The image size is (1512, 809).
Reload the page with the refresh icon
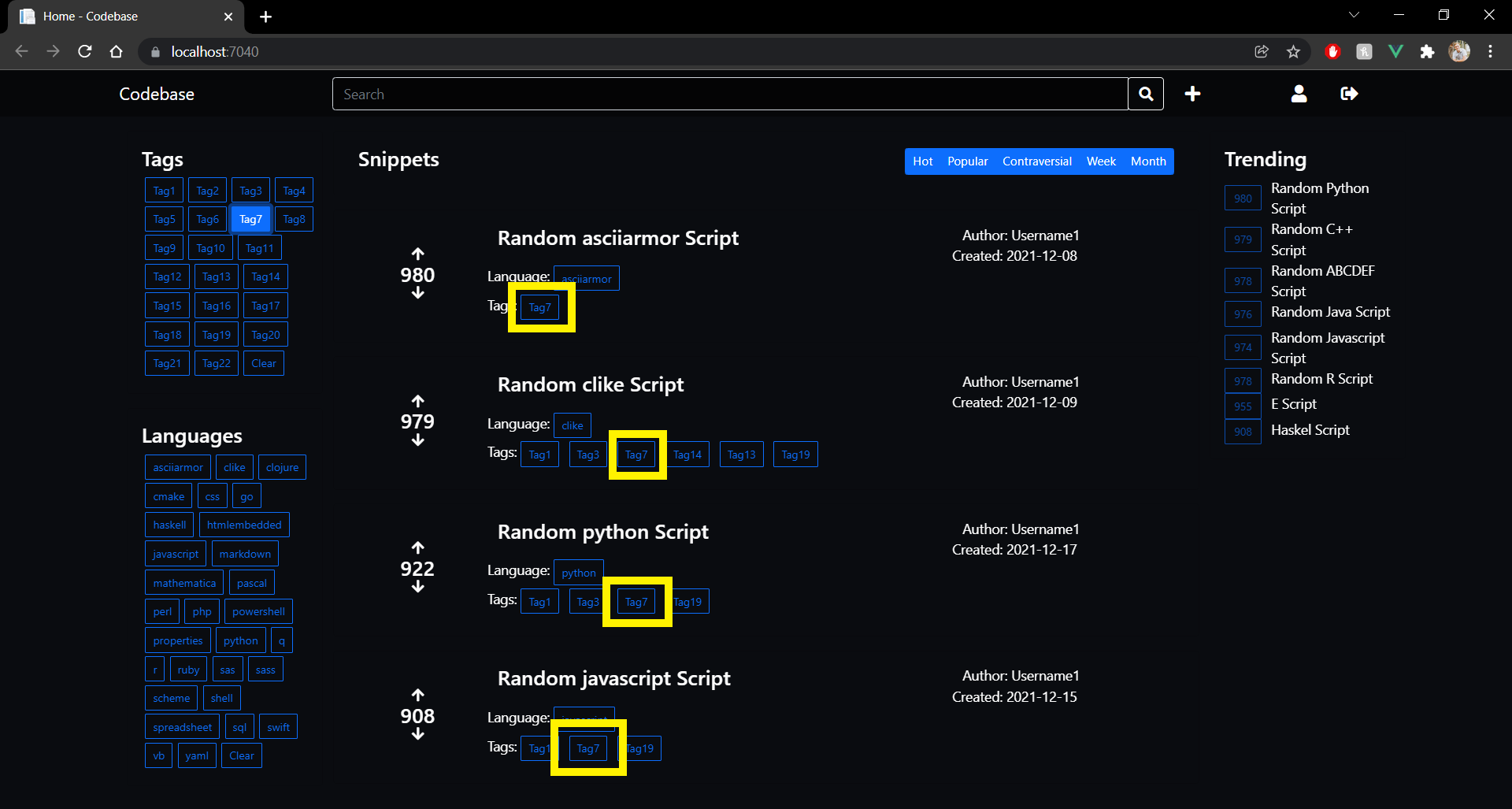click(x=84, y=51)
